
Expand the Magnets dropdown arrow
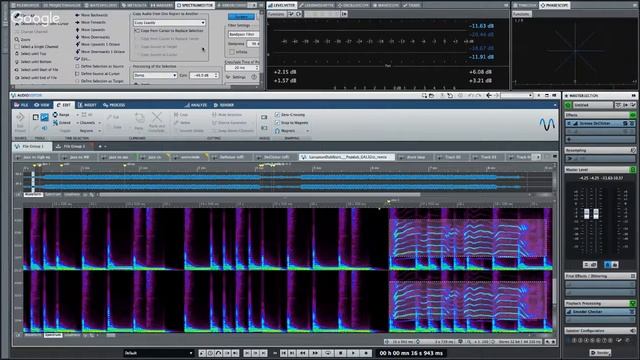(x=307, y=131)
